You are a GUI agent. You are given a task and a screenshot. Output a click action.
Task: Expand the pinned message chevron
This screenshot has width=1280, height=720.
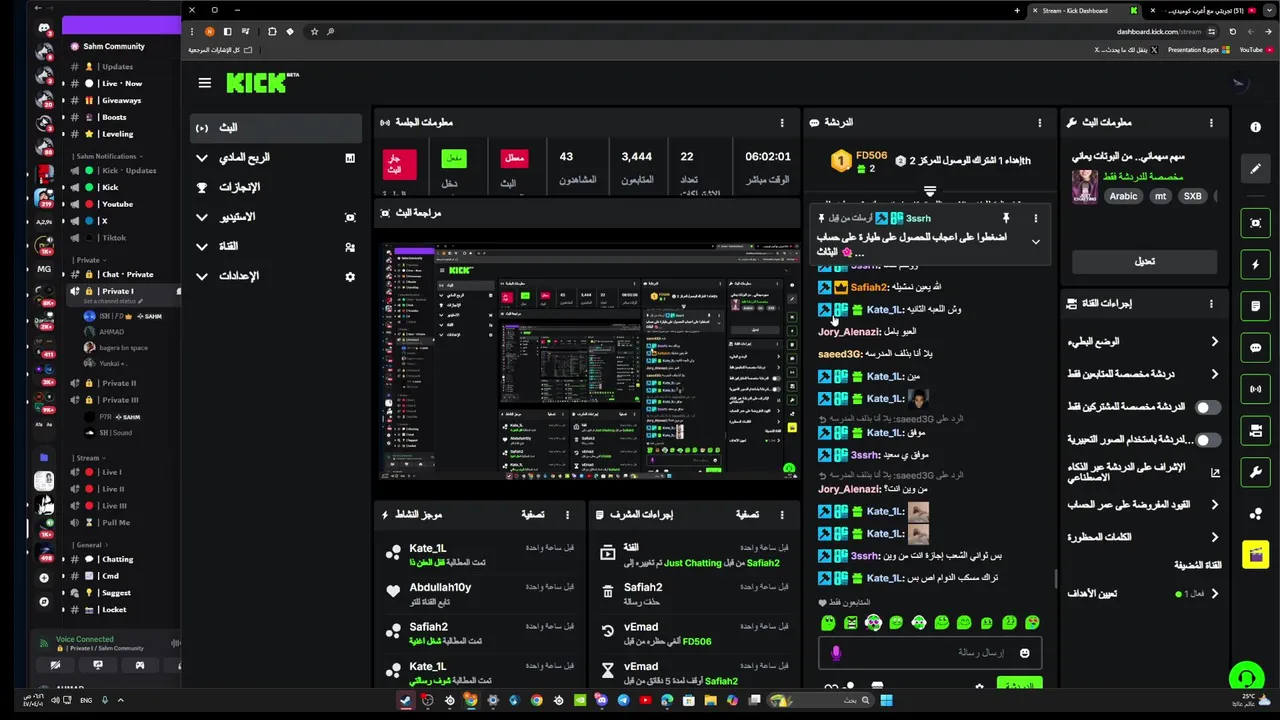(x=1035, y=242)
